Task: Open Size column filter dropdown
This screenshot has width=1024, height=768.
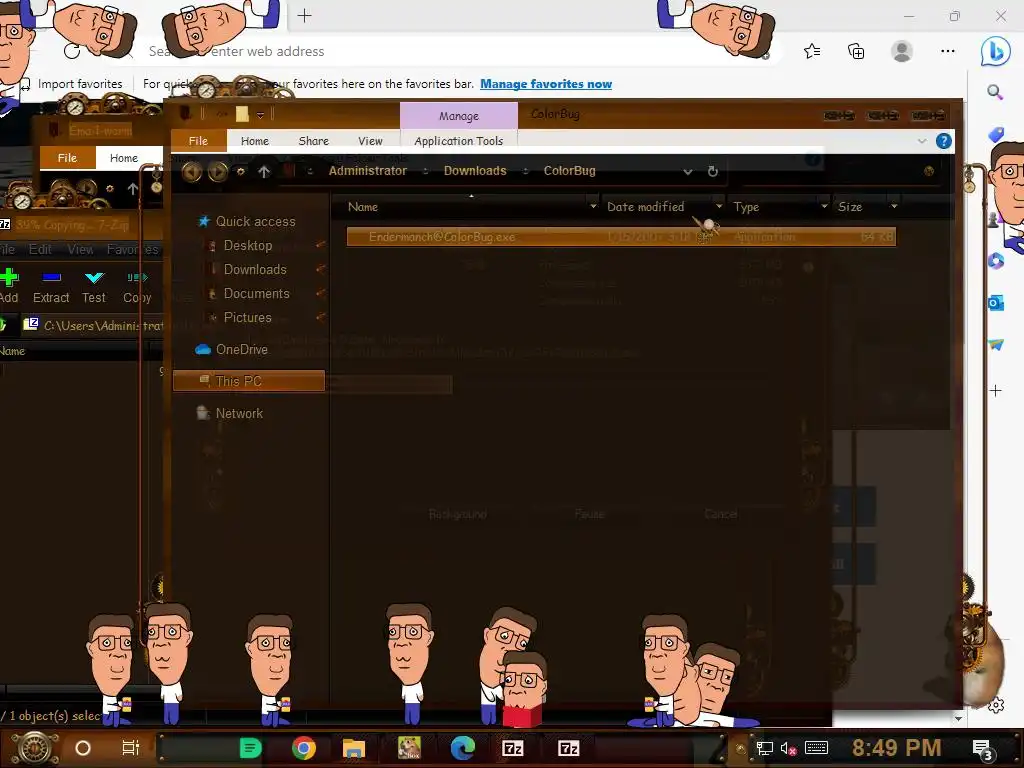Action: (x=894, y=206)
